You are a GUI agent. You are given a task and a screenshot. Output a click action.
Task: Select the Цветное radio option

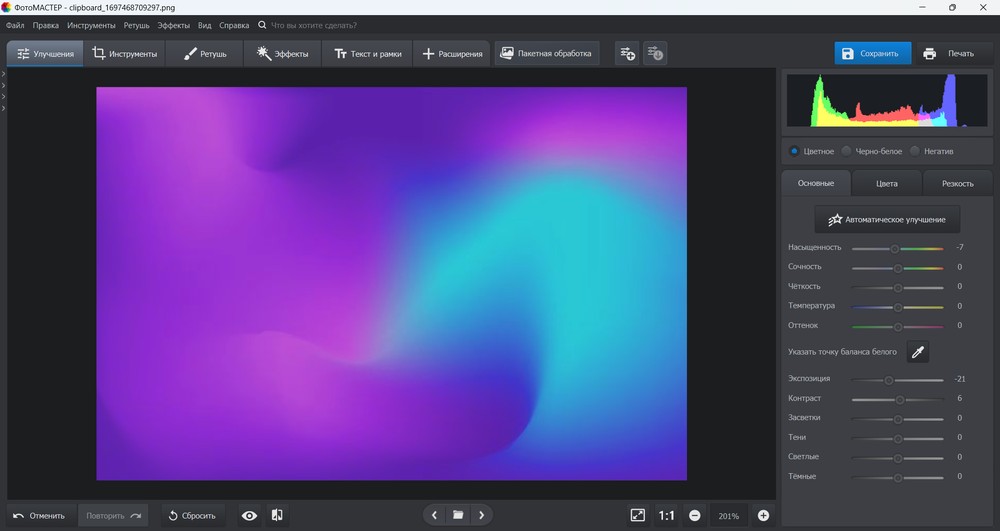(x=794, y=151)
